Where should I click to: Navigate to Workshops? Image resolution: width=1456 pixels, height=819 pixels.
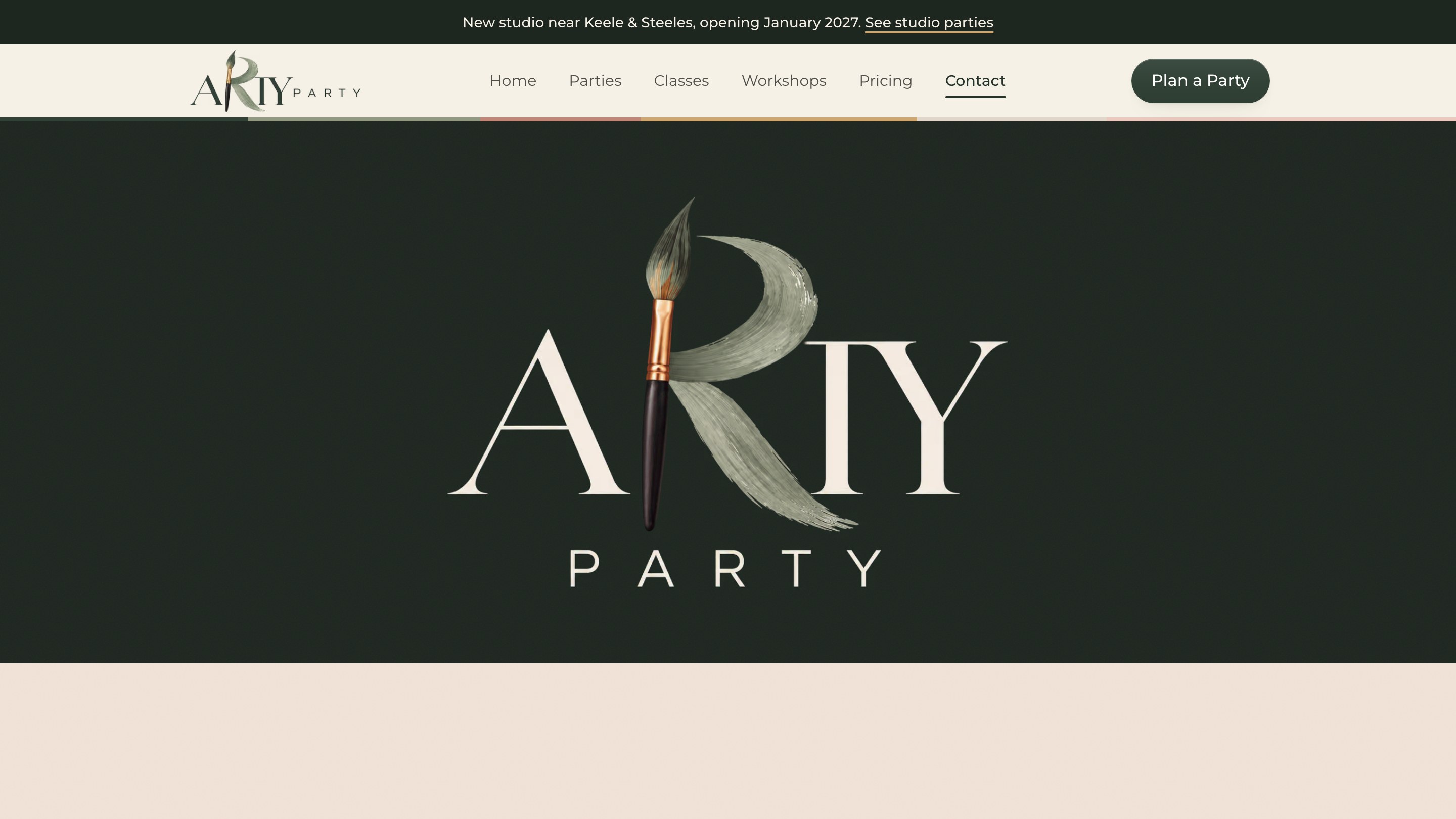784,81
